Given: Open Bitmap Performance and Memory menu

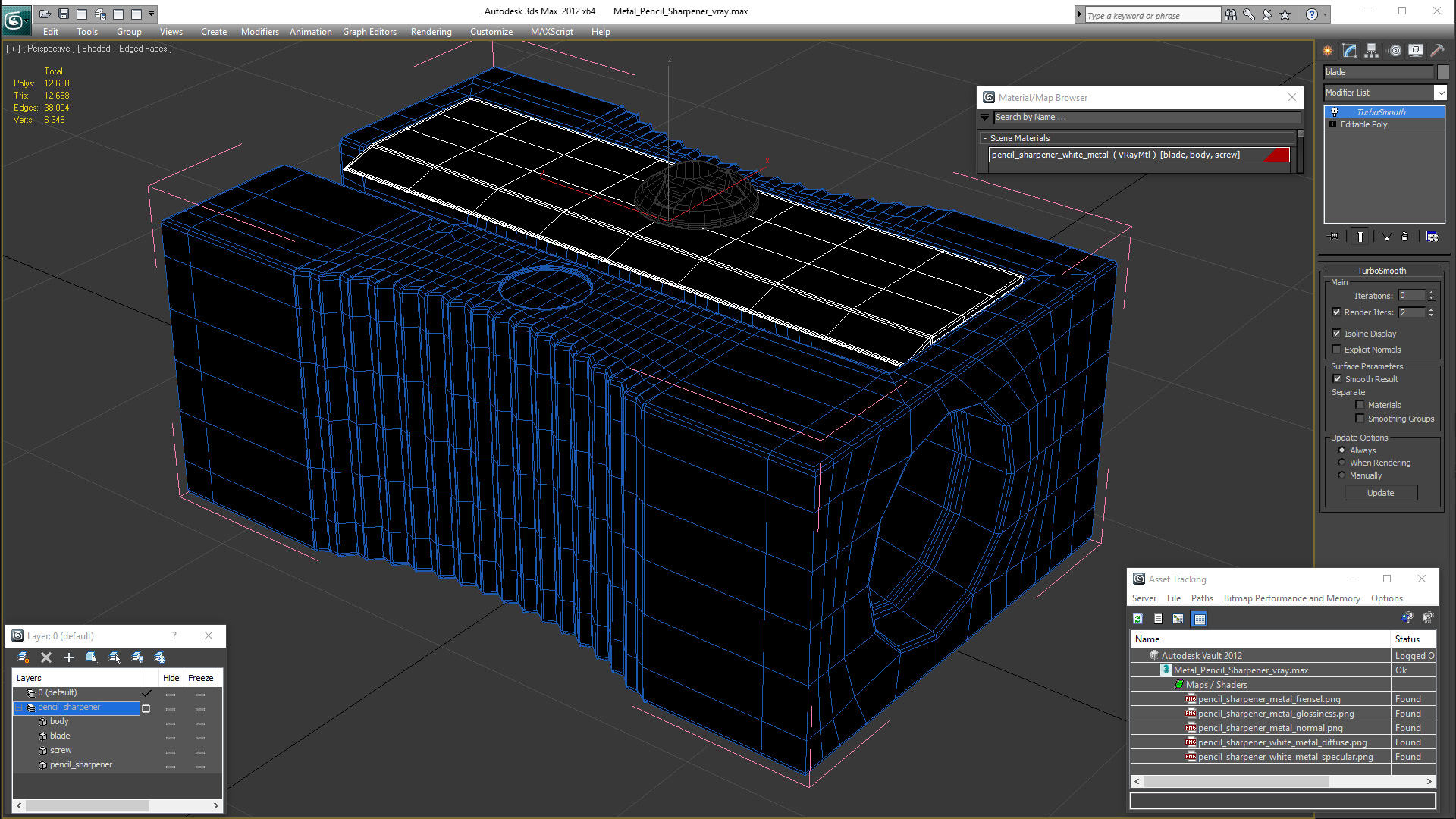Looking at the screenshot, I should pos(1291,598).
